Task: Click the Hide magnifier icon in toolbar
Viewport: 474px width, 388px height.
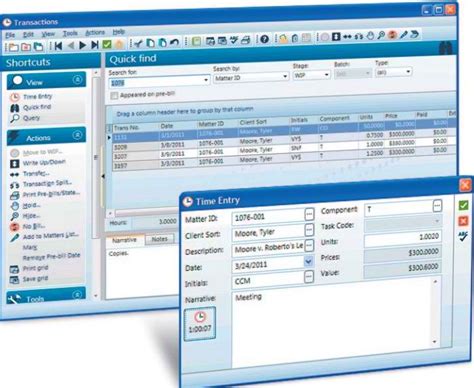Action: (381, 35)
